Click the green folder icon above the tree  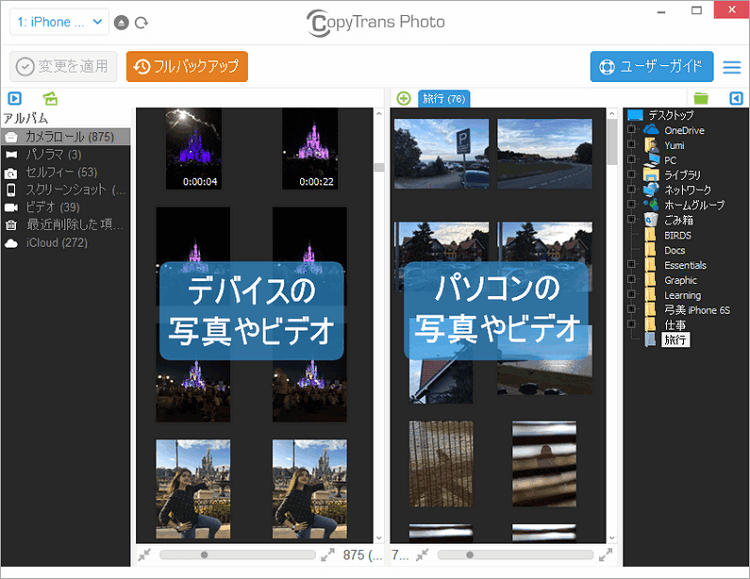coord(701,98)
